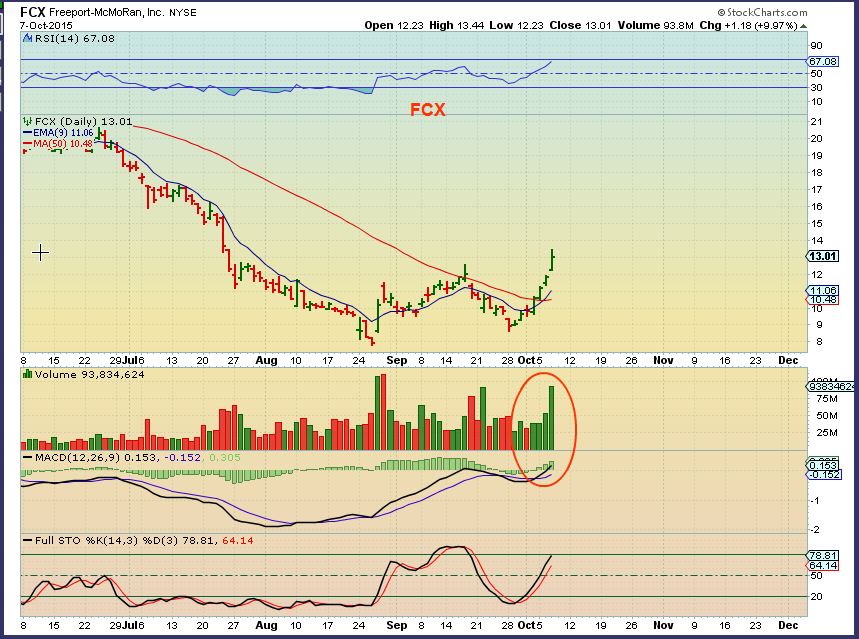Click the 13.01 last-price tag on the price axis
The height and width of the screenshot is (639, 859).
coord(823,256)
